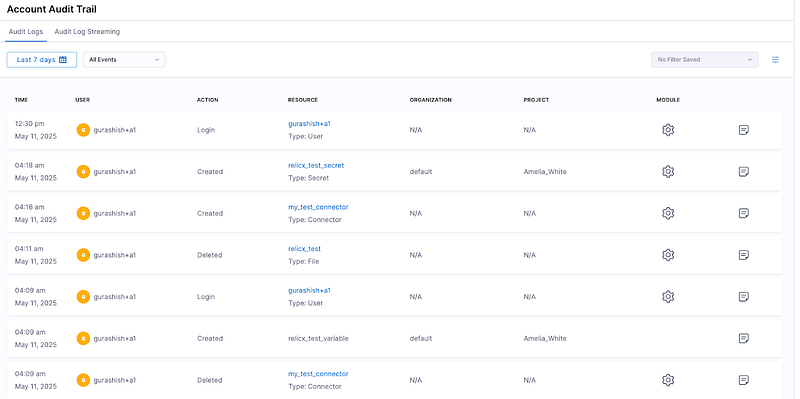The width and height of the screenshot is (800, 399).
Task: Click gear module icon in 04:09 am Deleted connector row
Action: (668, 380)
